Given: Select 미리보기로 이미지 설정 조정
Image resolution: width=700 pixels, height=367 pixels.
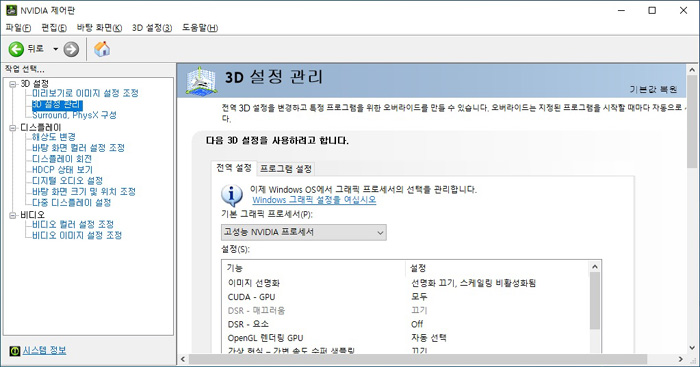Looking at the screenshot, I should point(85,93).
